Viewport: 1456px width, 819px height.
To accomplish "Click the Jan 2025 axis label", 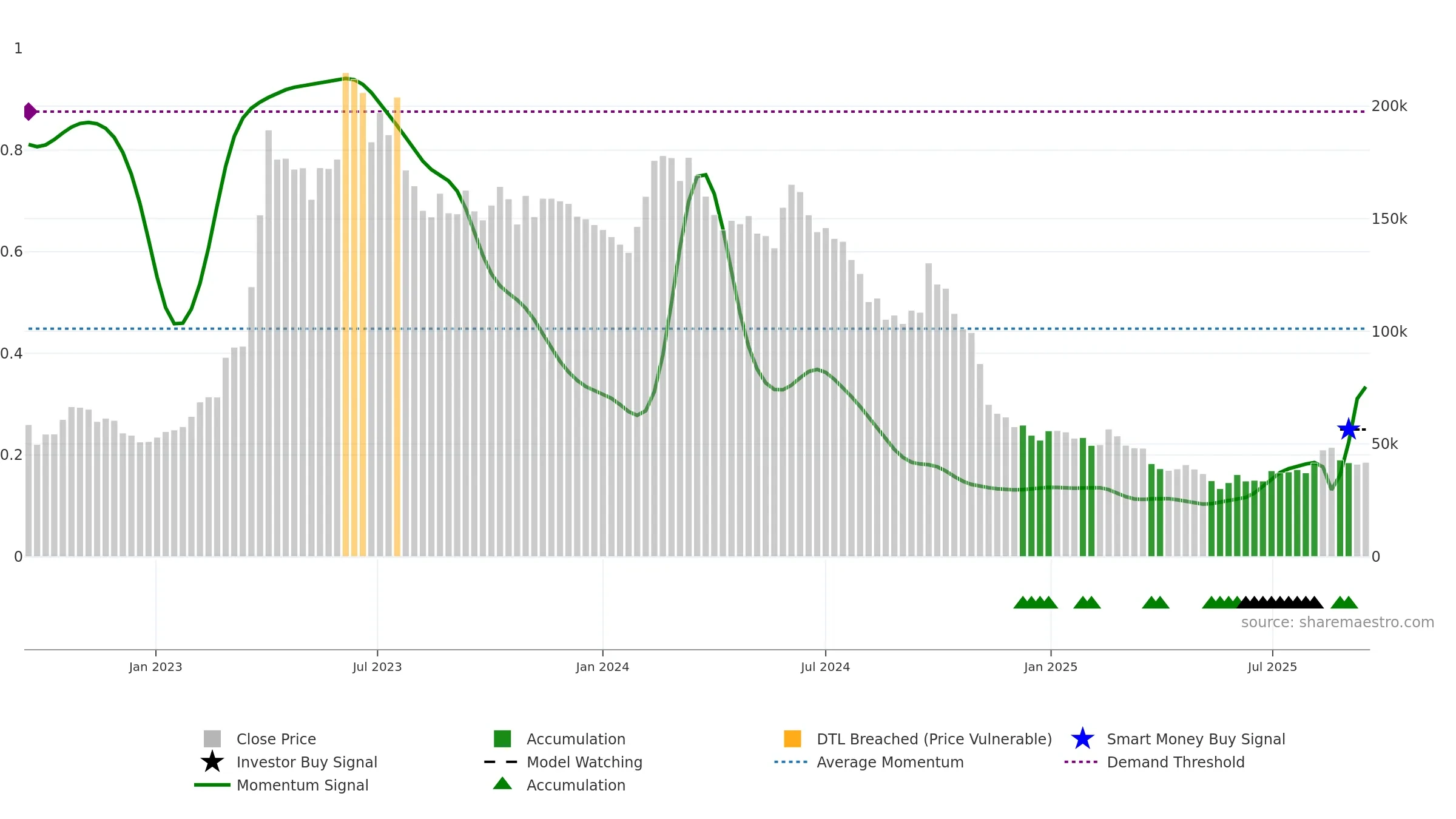I will [1051, 667].
